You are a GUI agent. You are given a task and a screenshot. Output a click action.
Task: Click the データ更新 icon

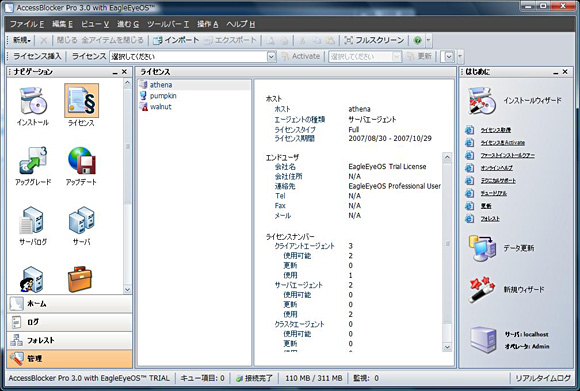tap(482, 248)
